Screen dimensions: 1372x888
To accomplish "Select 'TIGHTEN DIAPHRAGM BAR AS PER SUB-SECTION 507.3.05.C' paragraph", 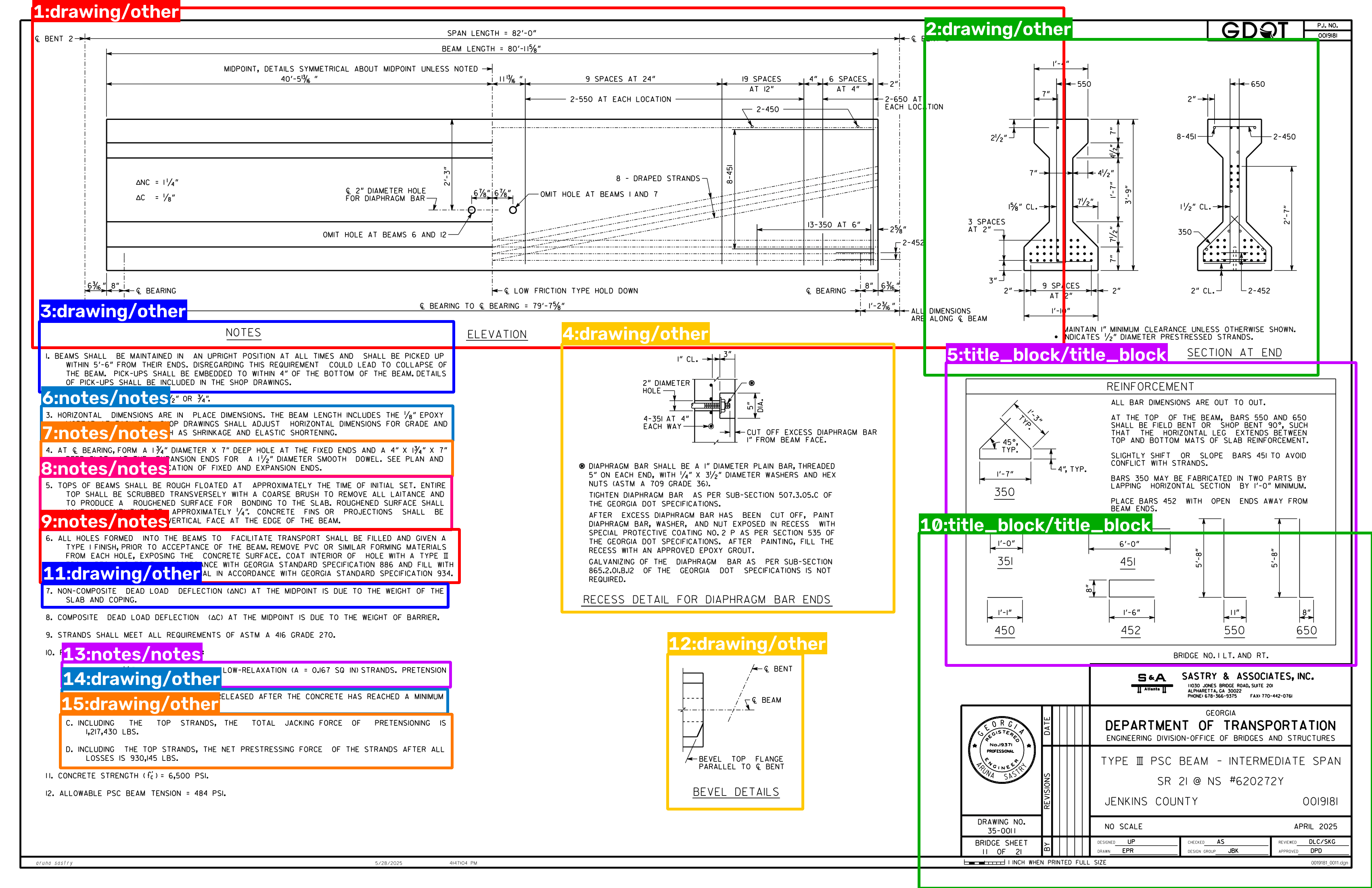I will (x=710, y=499).
